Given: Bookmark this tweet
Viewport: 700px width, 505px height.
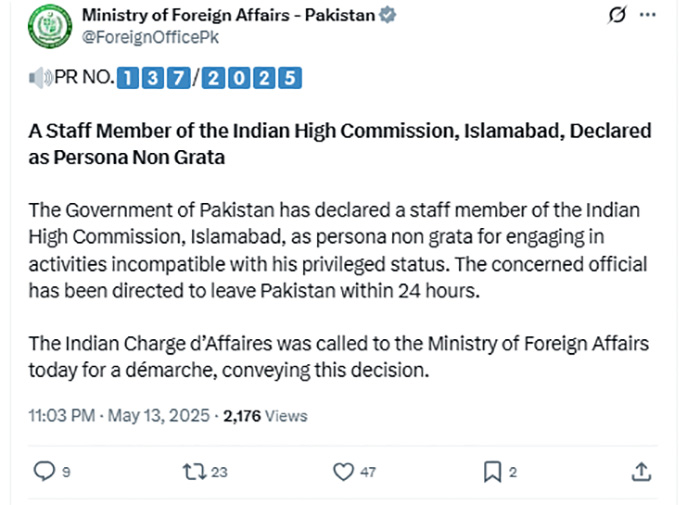Looking at the screenshot, I should [492, 471].
